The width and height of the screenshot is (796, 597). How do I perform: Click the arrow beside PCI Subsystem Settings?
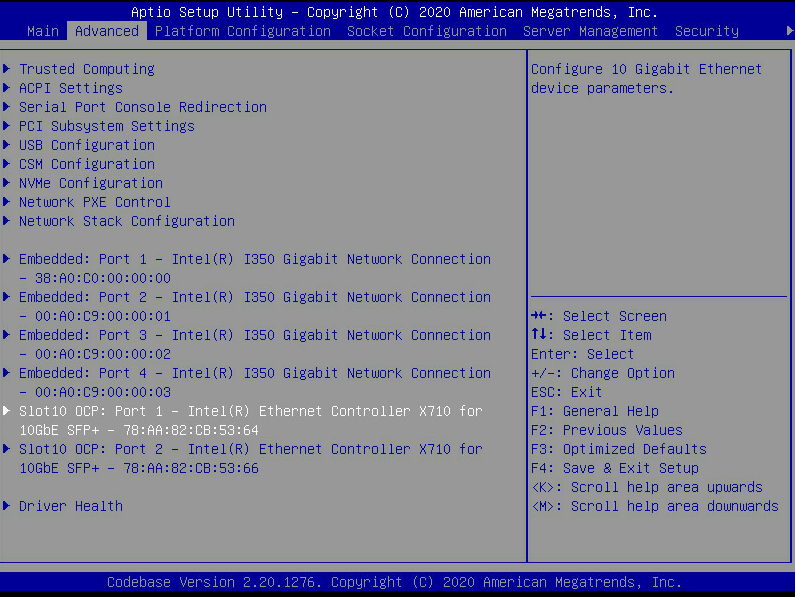[7, 125]
